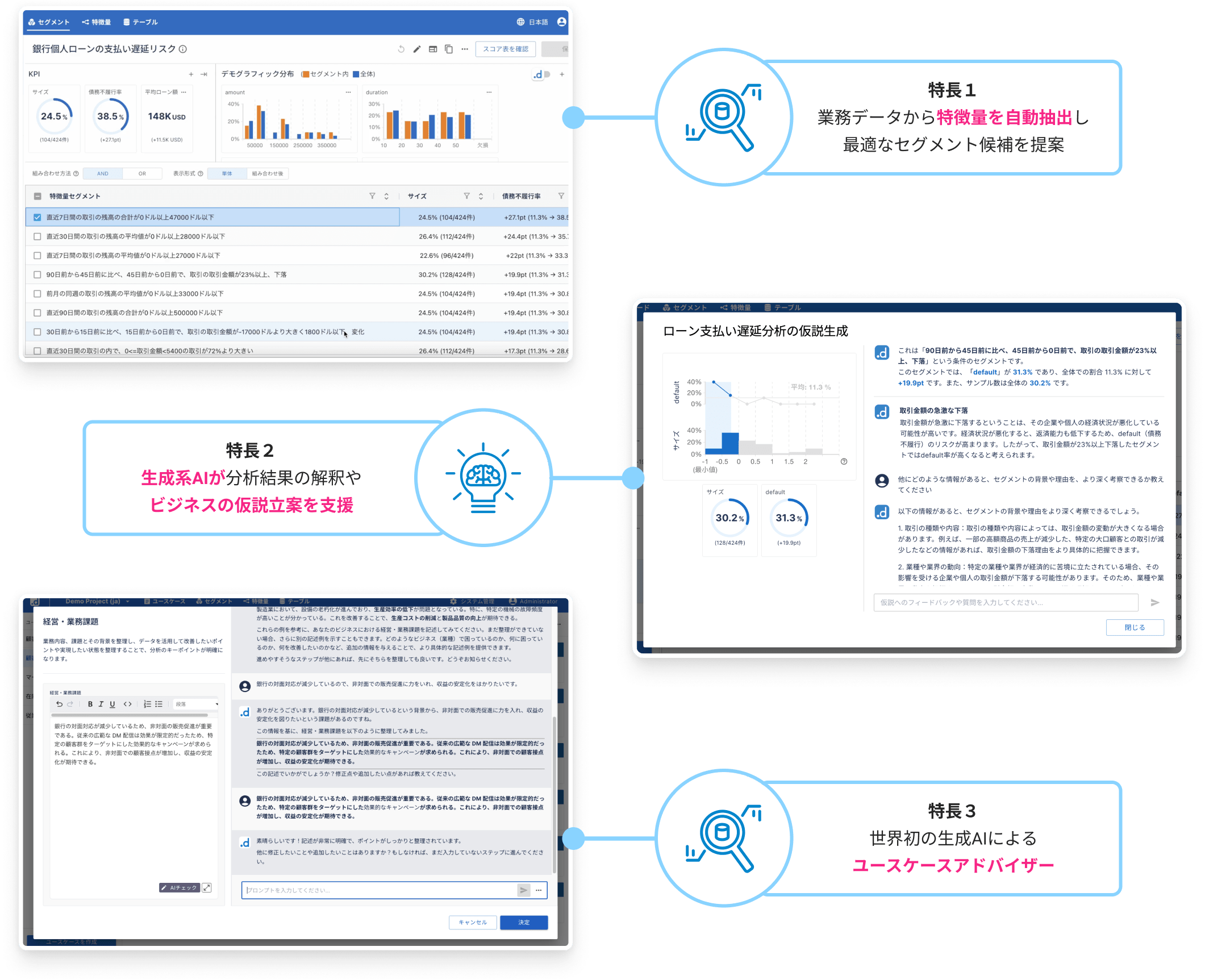Click the chart help icon in hypothesis dialog

844,462
